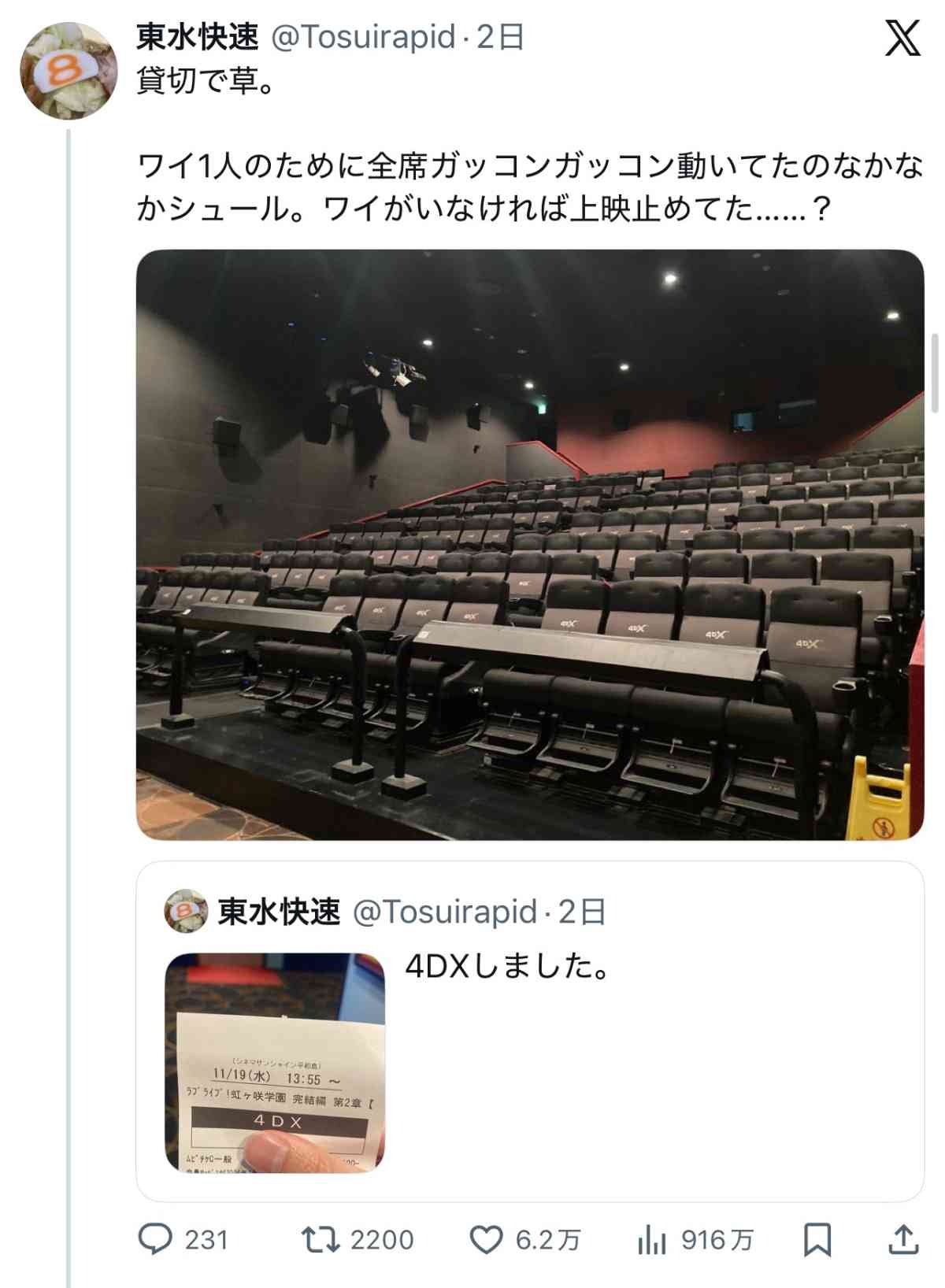Click the @Tosuirapid handle in quoted tweet
The width and height of the screenshot is (945, 1288).
pos(445,912)
